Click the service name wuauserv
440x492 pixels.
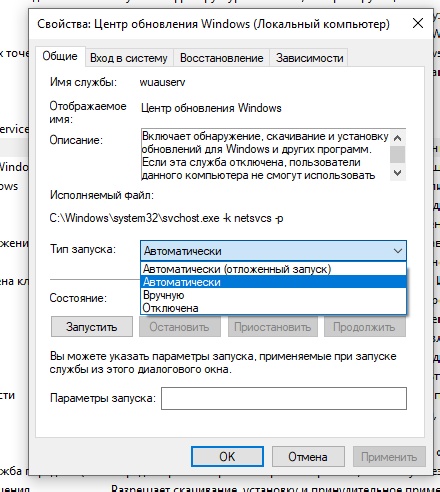[x=162, y=82]
